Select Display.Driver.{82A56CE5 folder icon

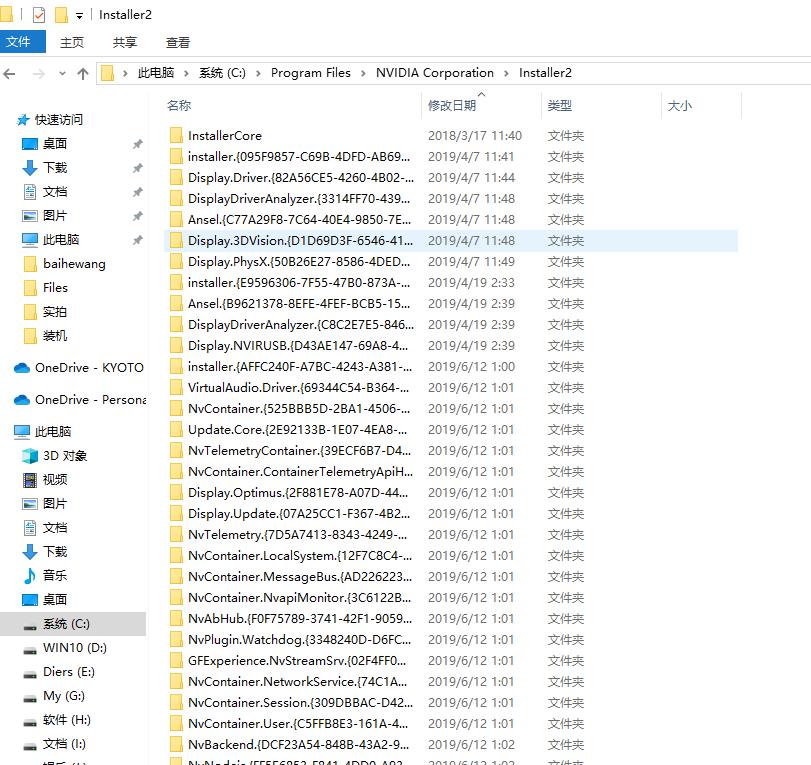click(176, 177)
